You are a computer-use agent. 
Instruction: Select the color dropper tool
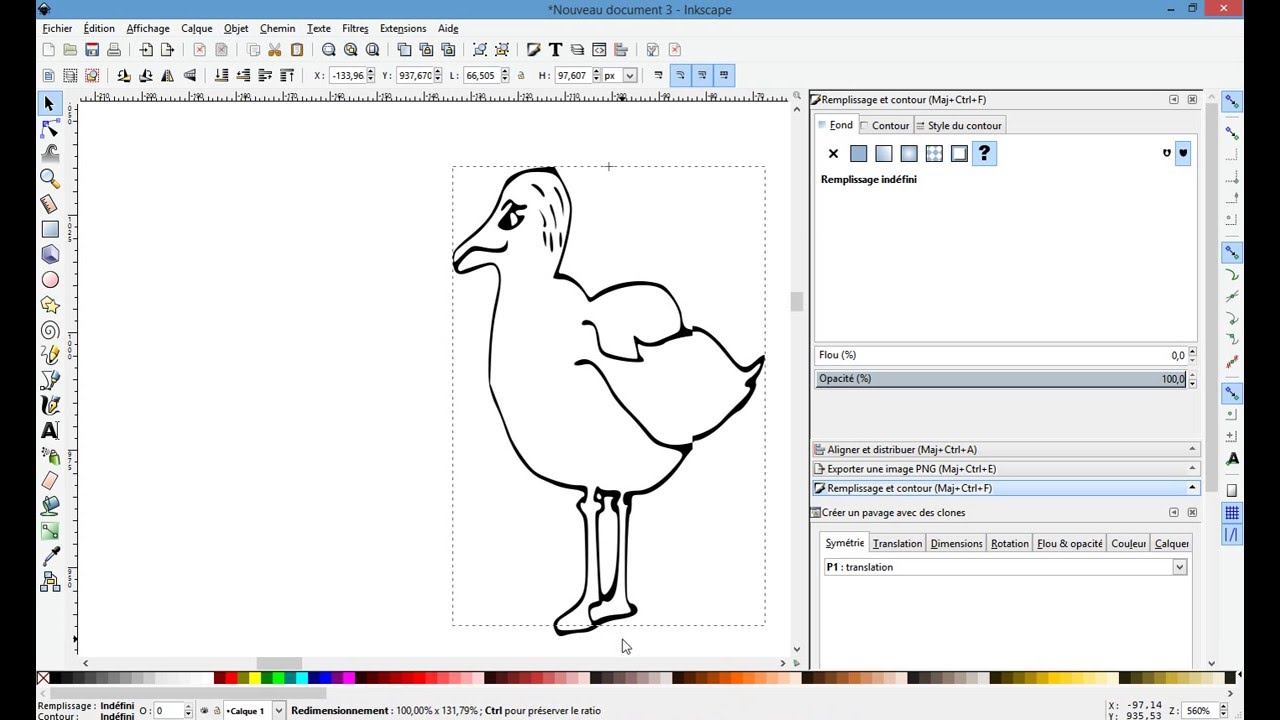click(49, 557)
